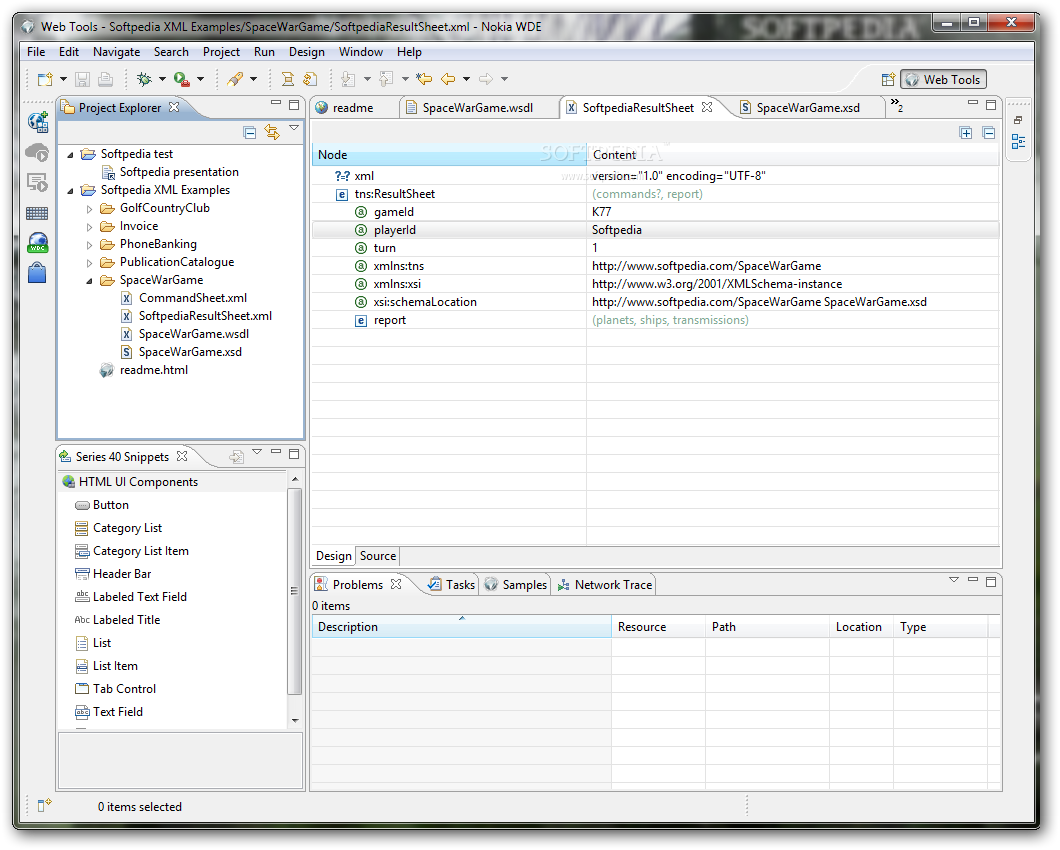Click the WDC globe sidebar icon
Screen dimensions: 1060x850
[38, 243]
